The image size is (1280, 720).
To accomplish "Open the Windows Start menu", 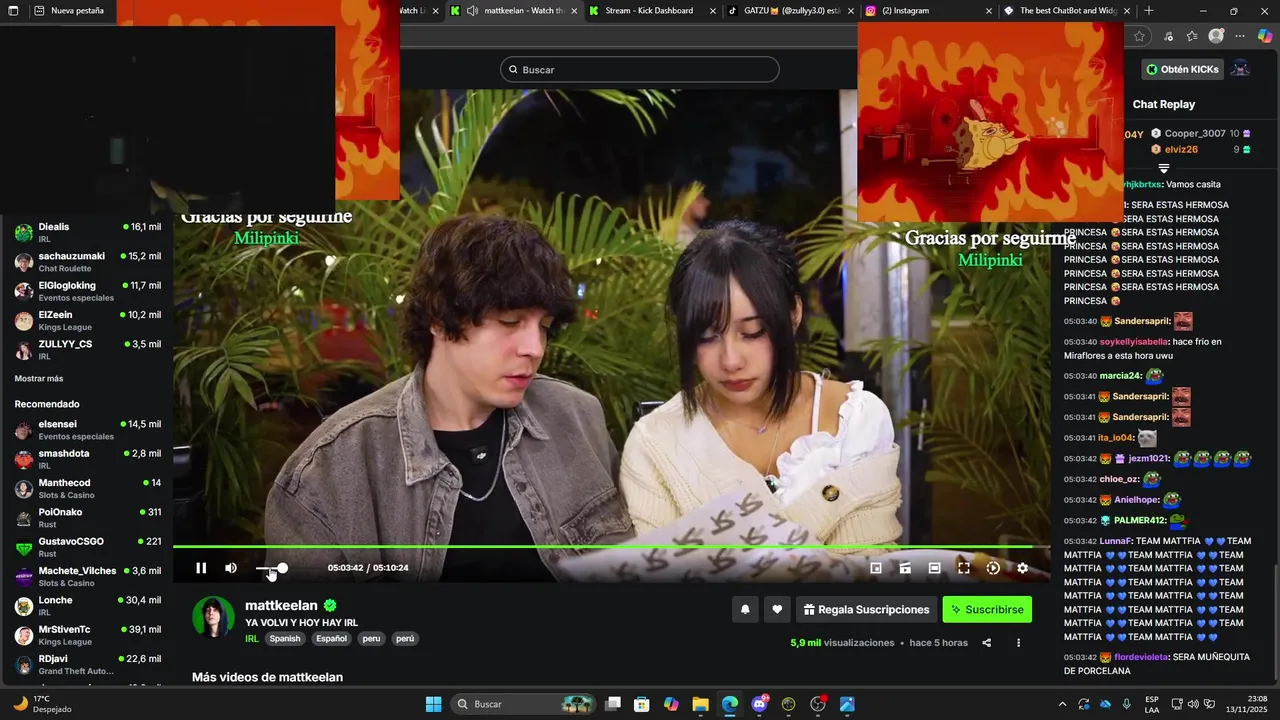I will coord(433,704).
